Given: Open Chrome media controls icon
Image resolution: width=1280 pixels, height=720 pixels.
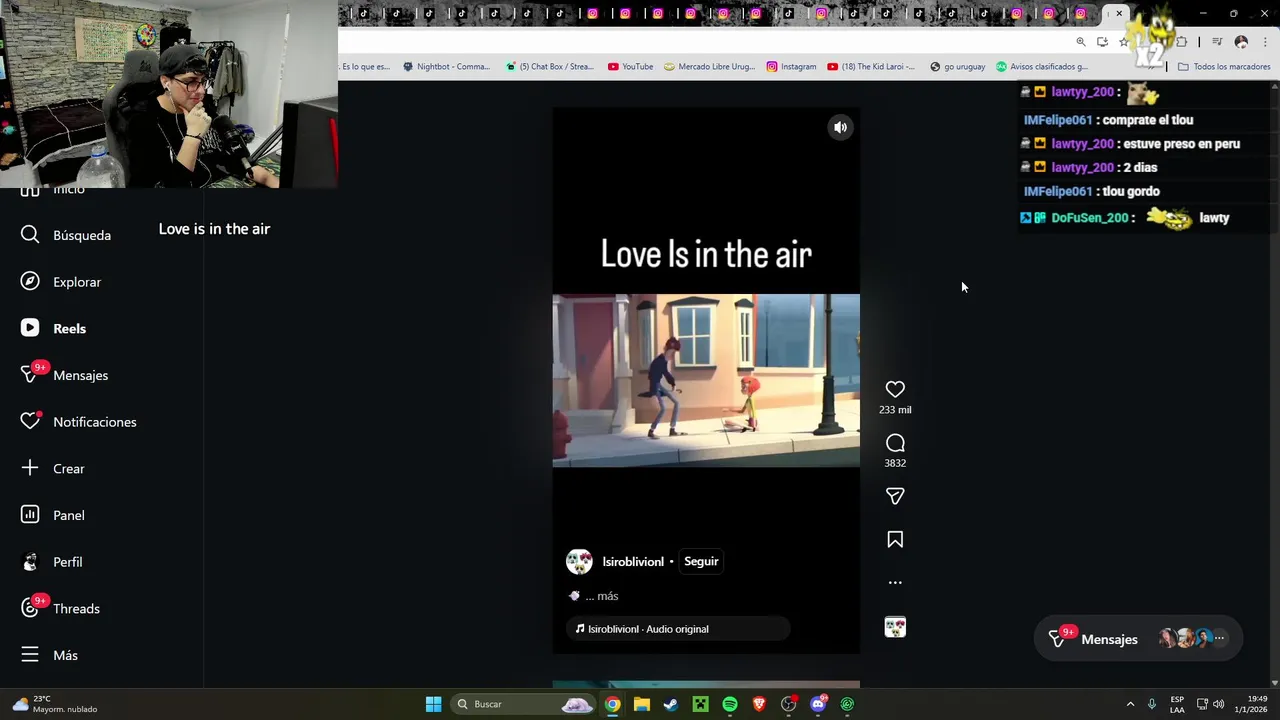Looking at the screenshot, I should click(x=1217, y=42).
